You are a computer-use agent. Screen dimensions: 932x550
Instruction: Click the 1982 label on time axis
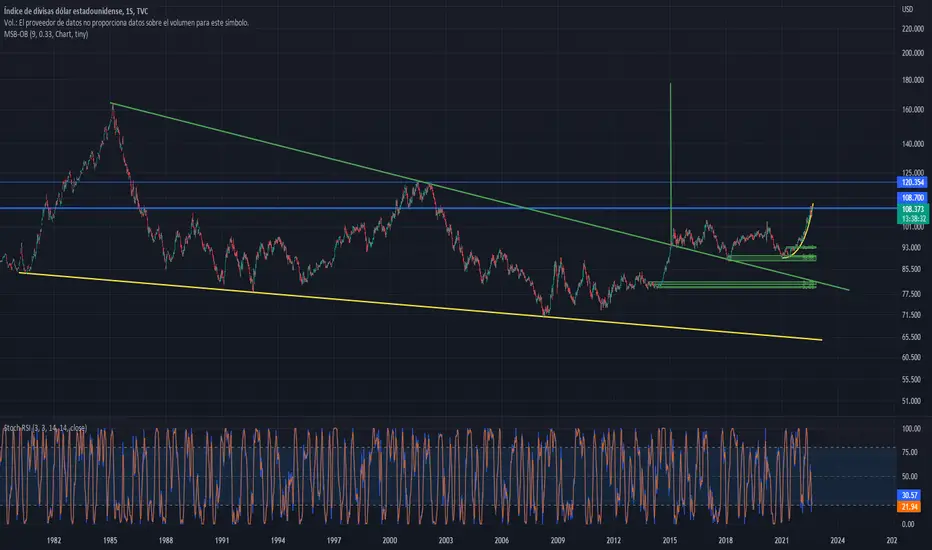54,540
